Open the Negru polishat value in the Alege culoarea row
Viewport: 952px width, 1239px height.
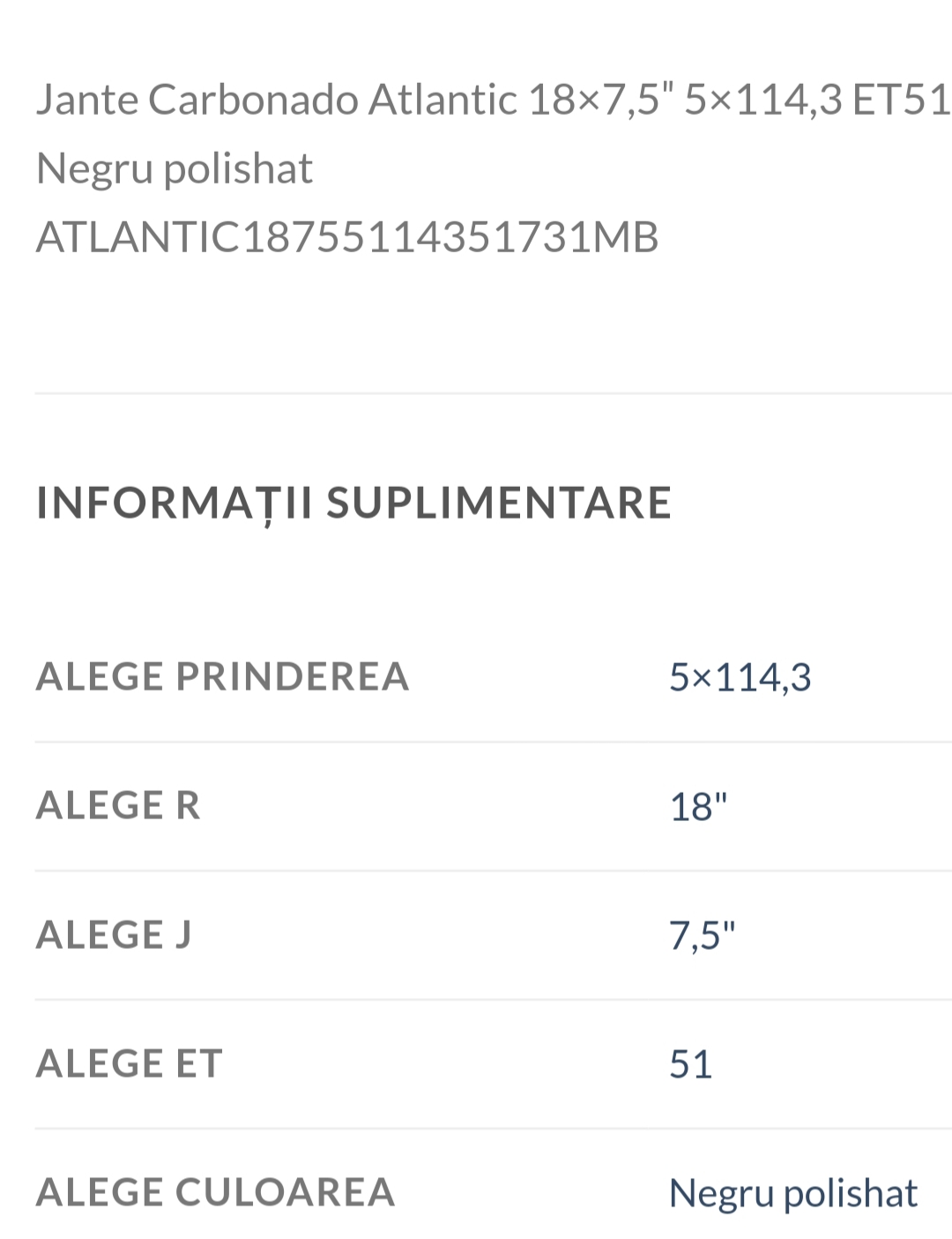(792, 1192)
